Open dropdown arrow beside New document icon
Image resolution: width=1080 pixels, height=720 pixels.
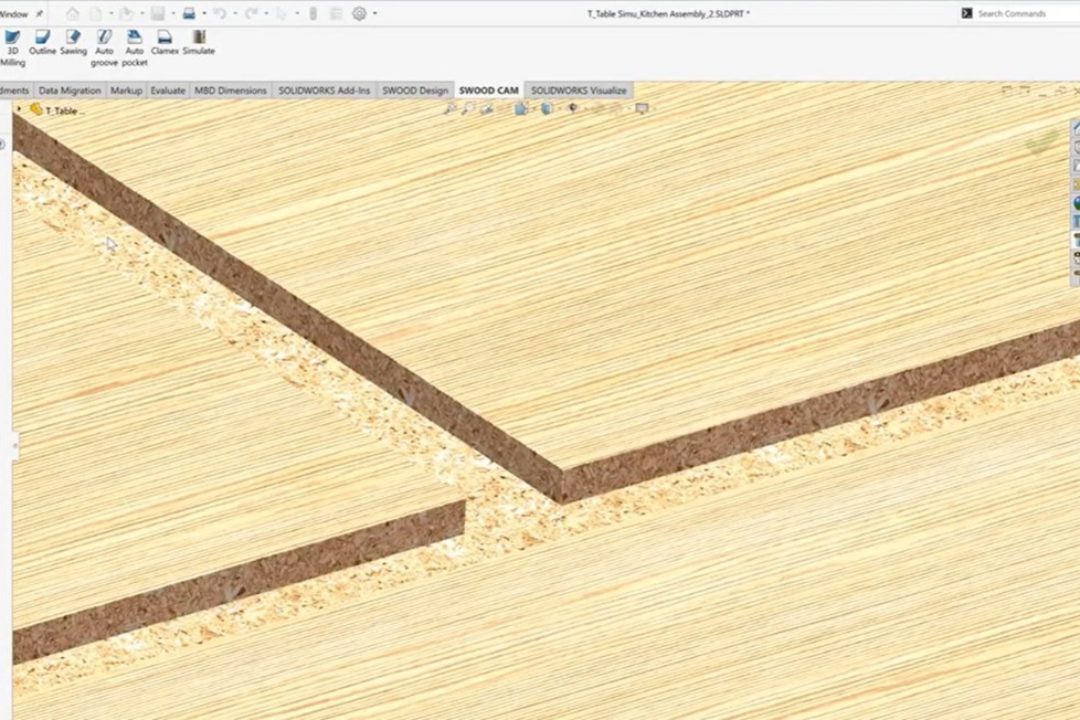coord(111,13)
